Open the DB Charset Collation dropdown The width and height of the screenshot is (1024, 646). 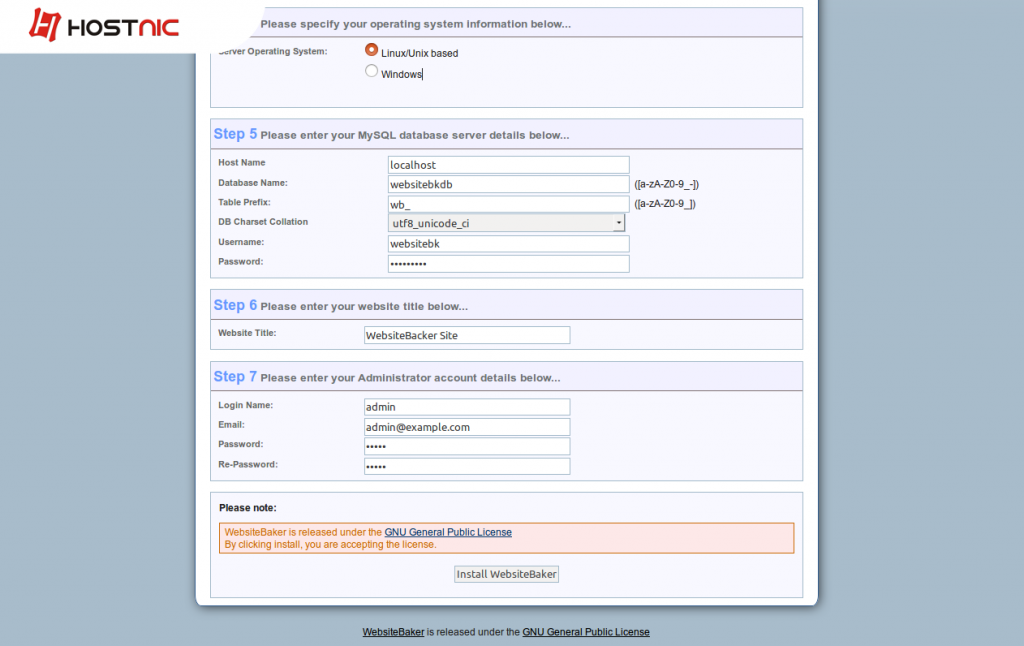pos(506,223)
